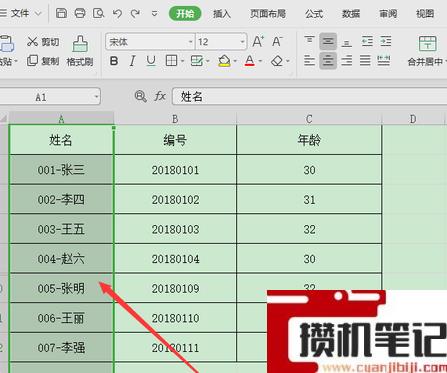Switch to the 数据 tab

coord(351,14)
